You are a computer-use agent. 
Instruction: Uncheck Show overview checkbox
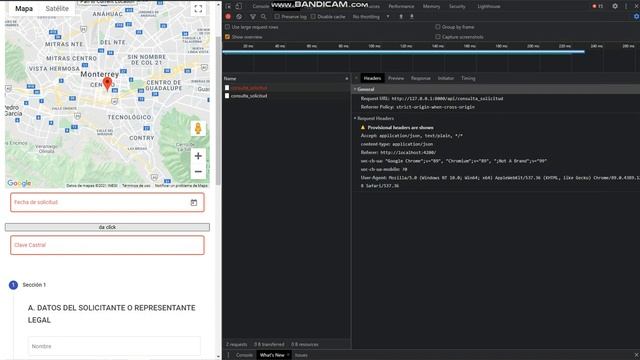227,37
